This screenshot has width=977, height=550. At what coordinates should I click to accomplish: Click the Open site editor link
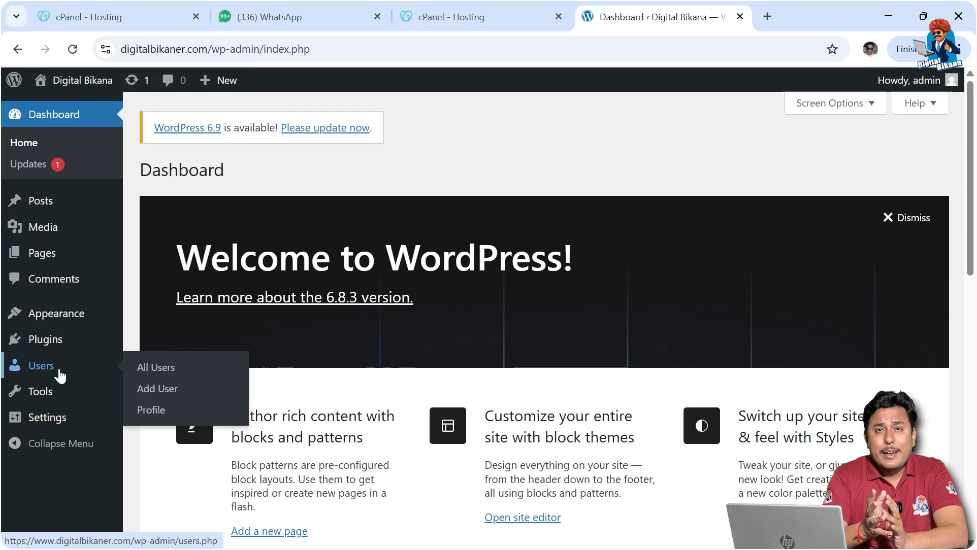click(x=523, y=518)
